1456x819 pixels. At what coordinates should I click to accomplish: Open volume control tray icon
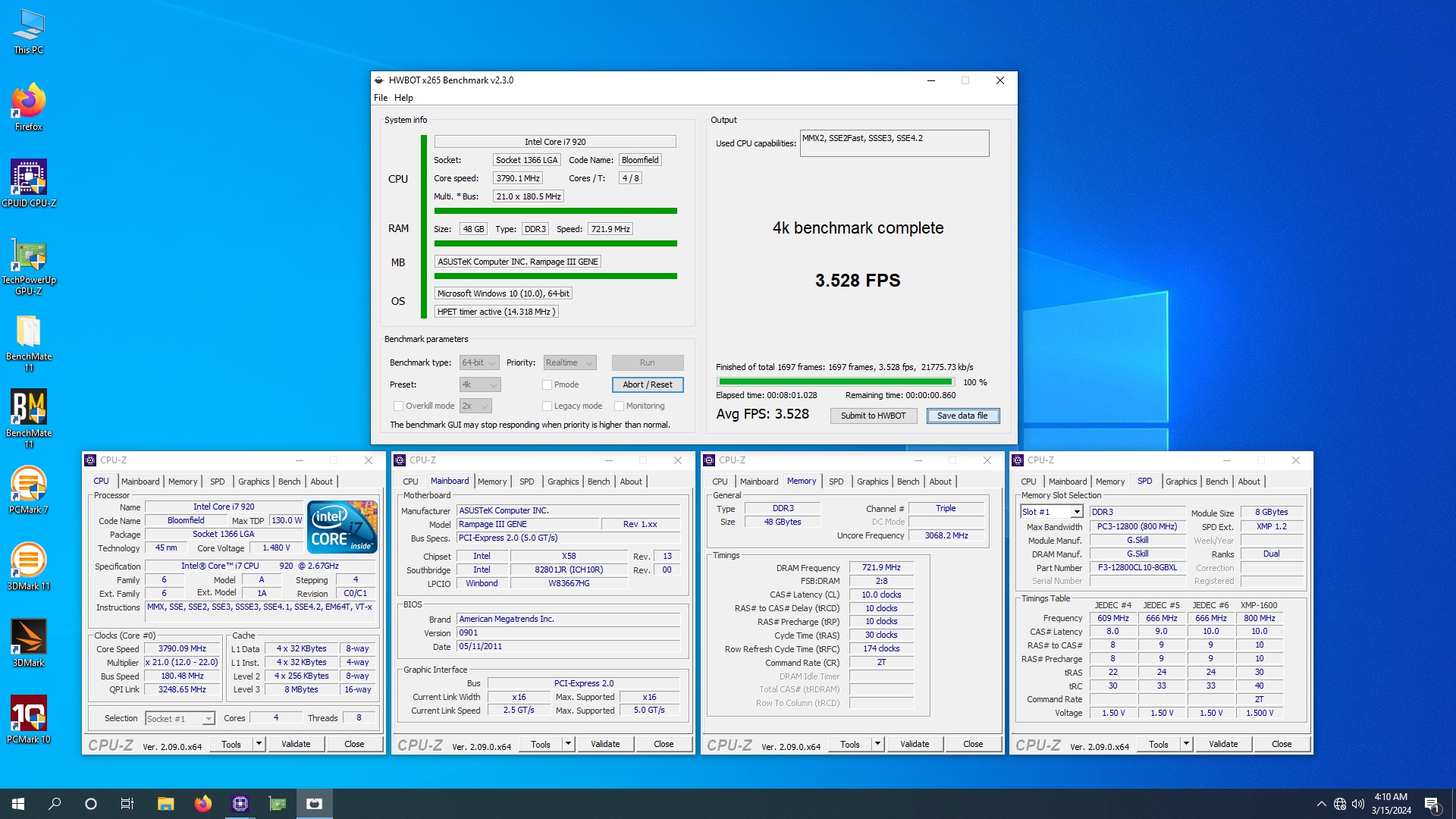(x=1358, y=804)
